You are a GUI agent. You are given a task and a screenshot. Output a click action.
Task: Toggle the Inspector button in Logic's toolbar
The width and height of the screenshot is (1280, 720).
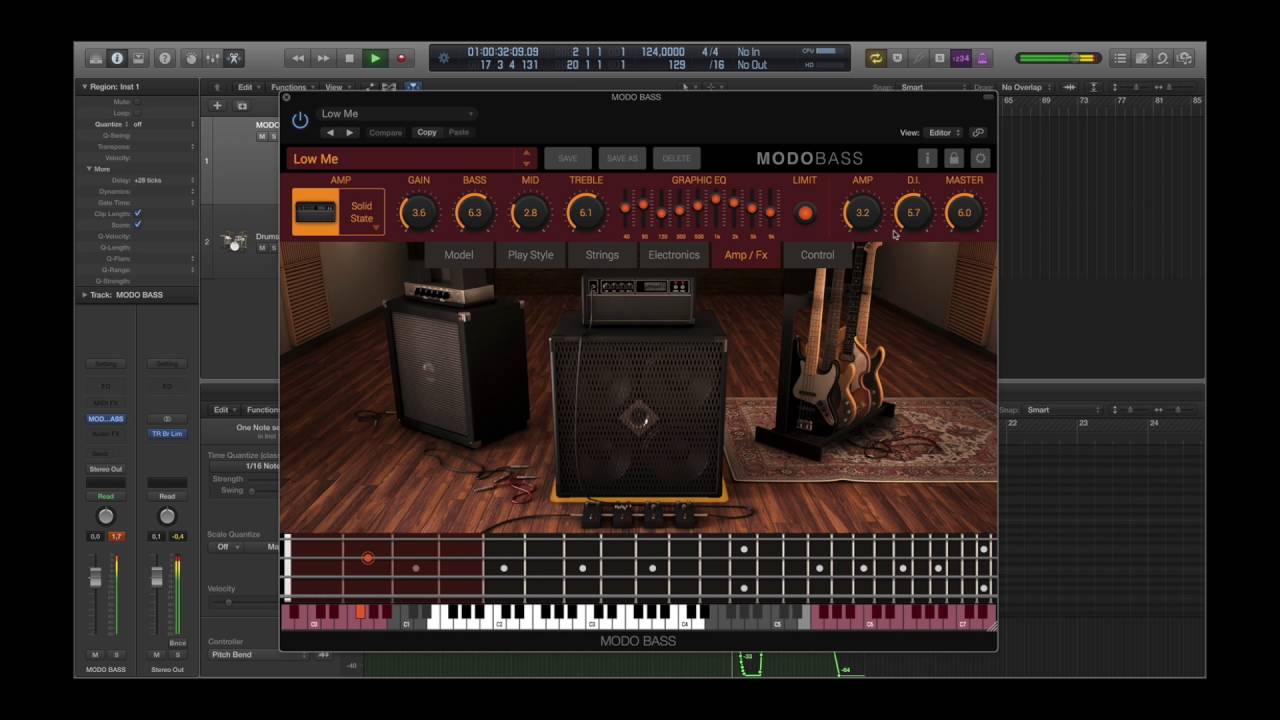click(x=117, y=59)
